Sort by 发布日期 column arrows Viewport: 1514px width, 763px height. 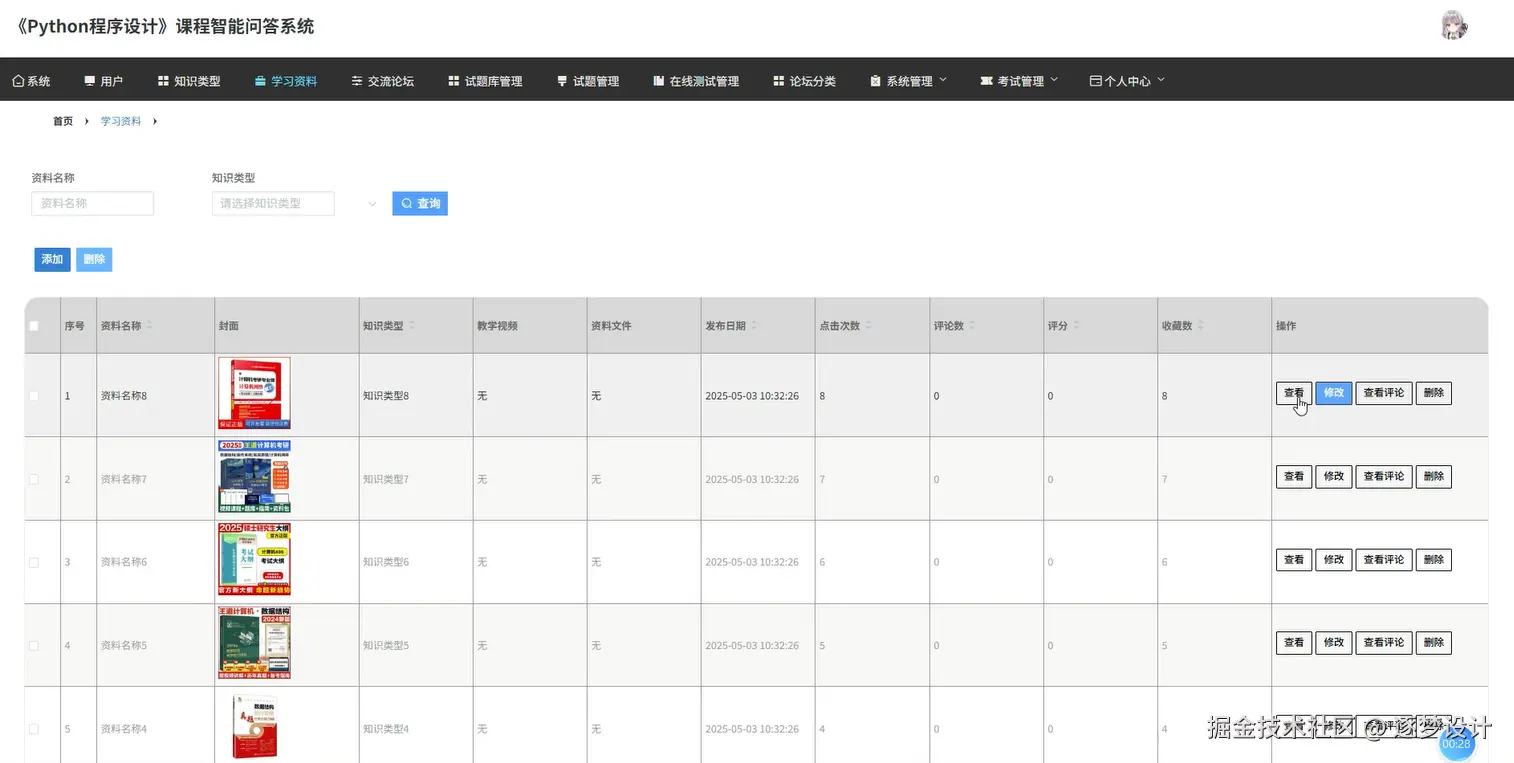(x=754, y=326)
